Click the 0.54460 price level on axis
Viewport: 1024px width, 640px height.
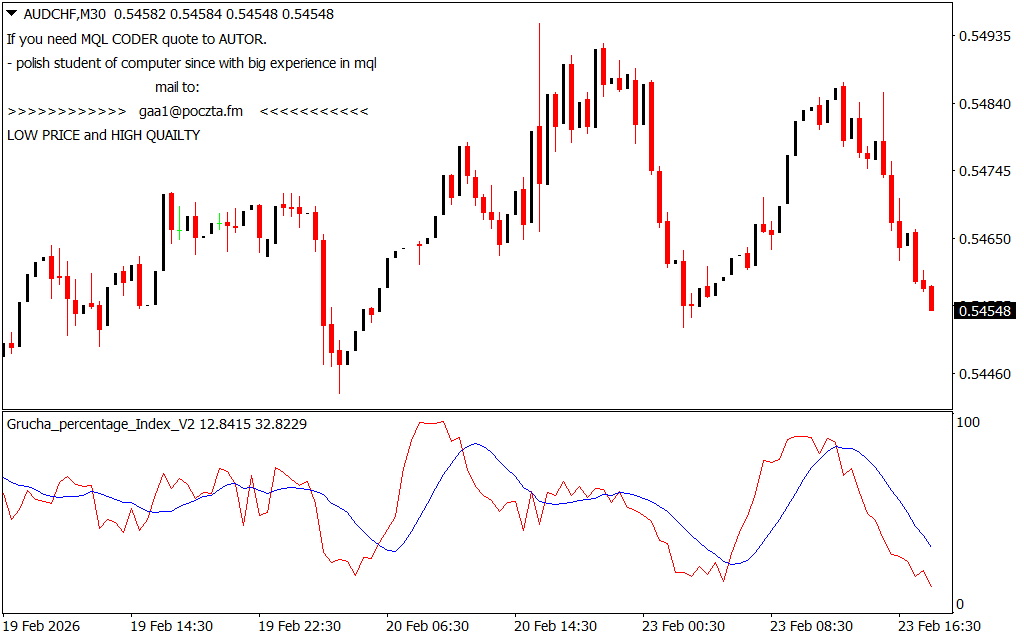tap(985, 375)
